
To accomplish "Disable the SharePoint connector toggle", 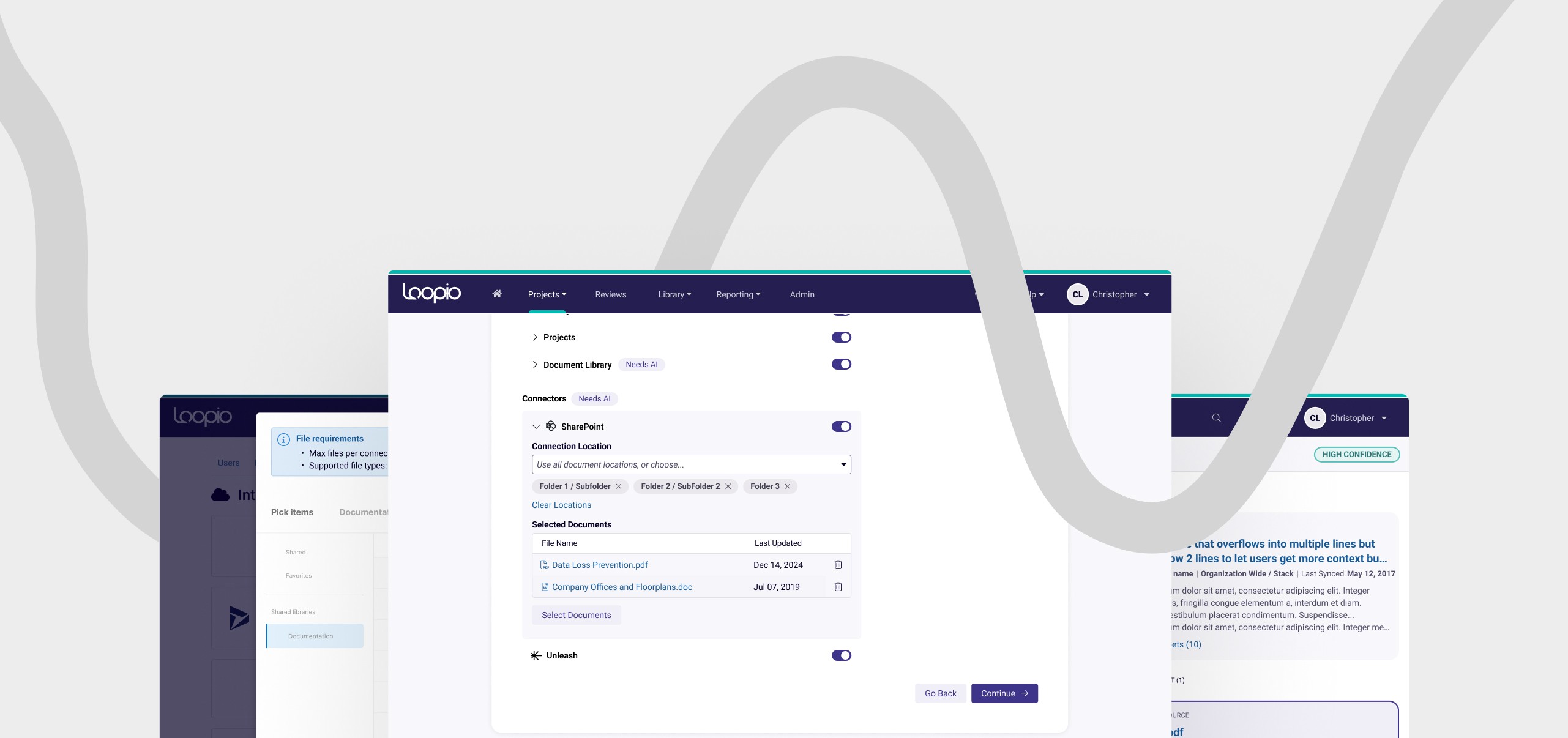I will (x=841, y=427).
